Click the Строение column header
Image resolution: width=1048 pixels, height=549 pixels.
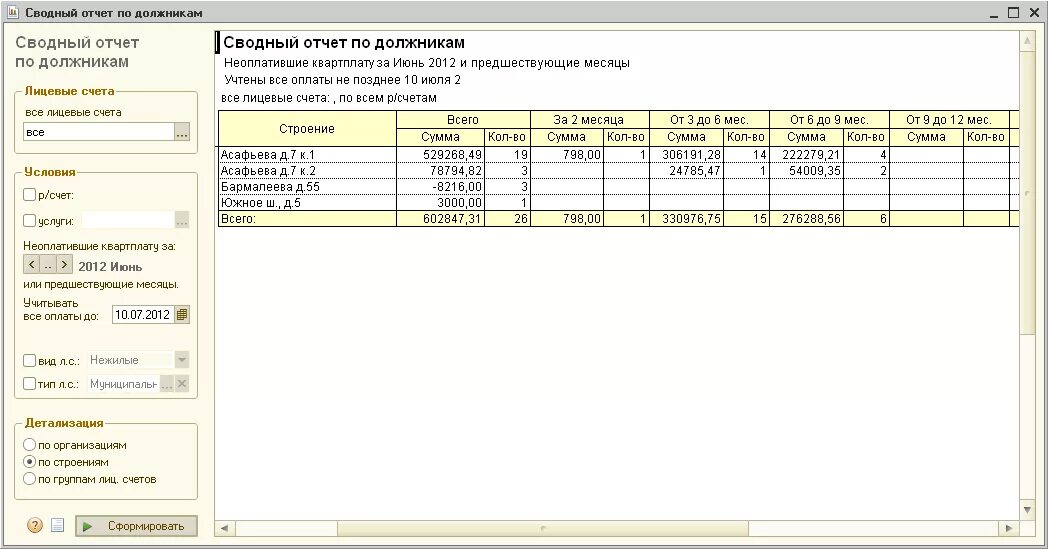click(x=307, y=128)
